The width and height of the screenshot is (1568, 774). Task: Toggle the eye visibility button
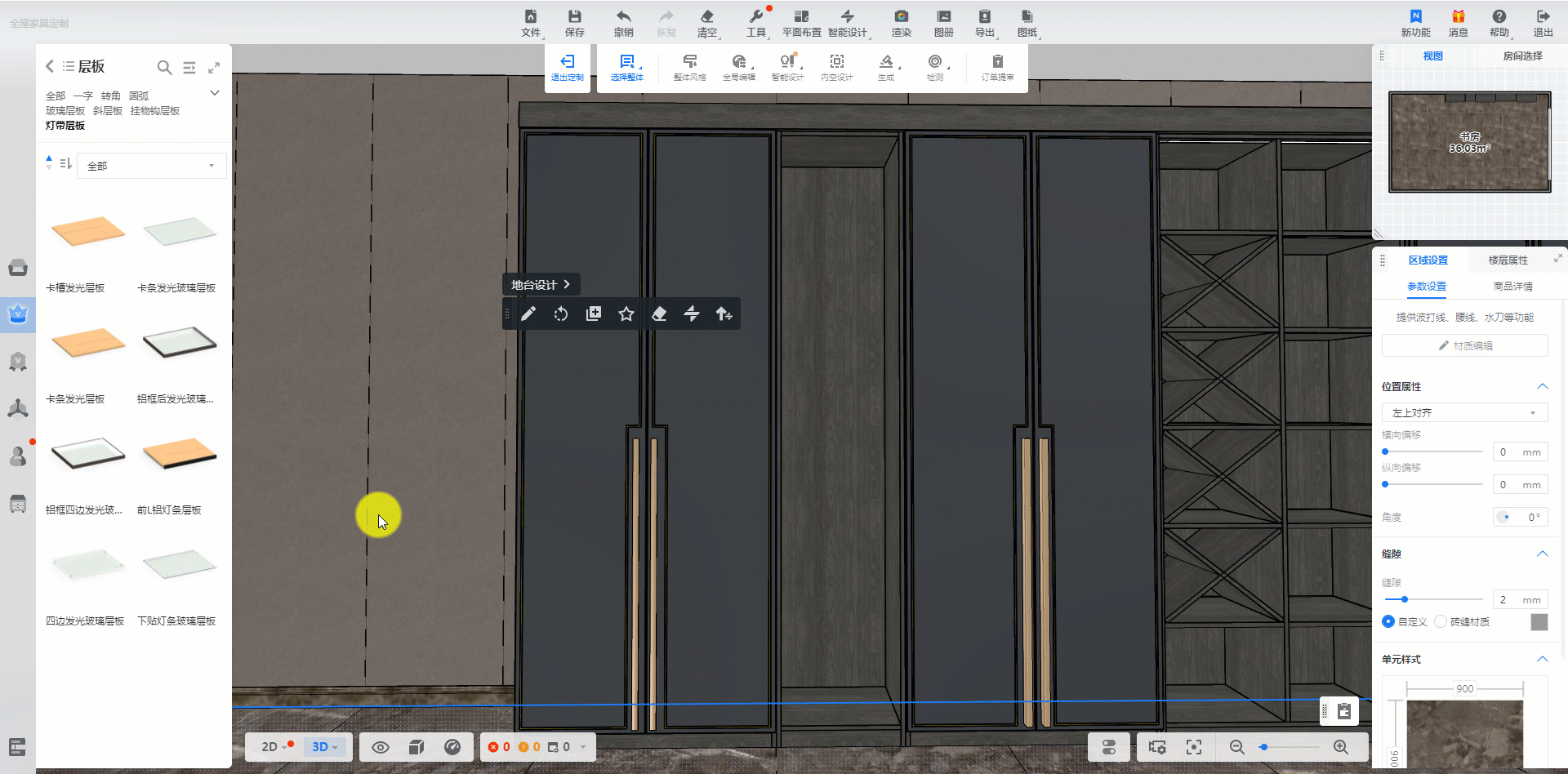click(x=381, y=747)
